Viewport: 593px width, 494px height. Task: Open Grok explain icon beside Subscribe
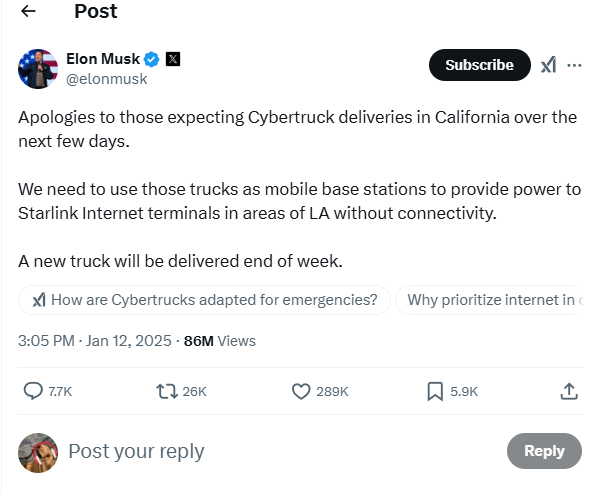(548, 65)
